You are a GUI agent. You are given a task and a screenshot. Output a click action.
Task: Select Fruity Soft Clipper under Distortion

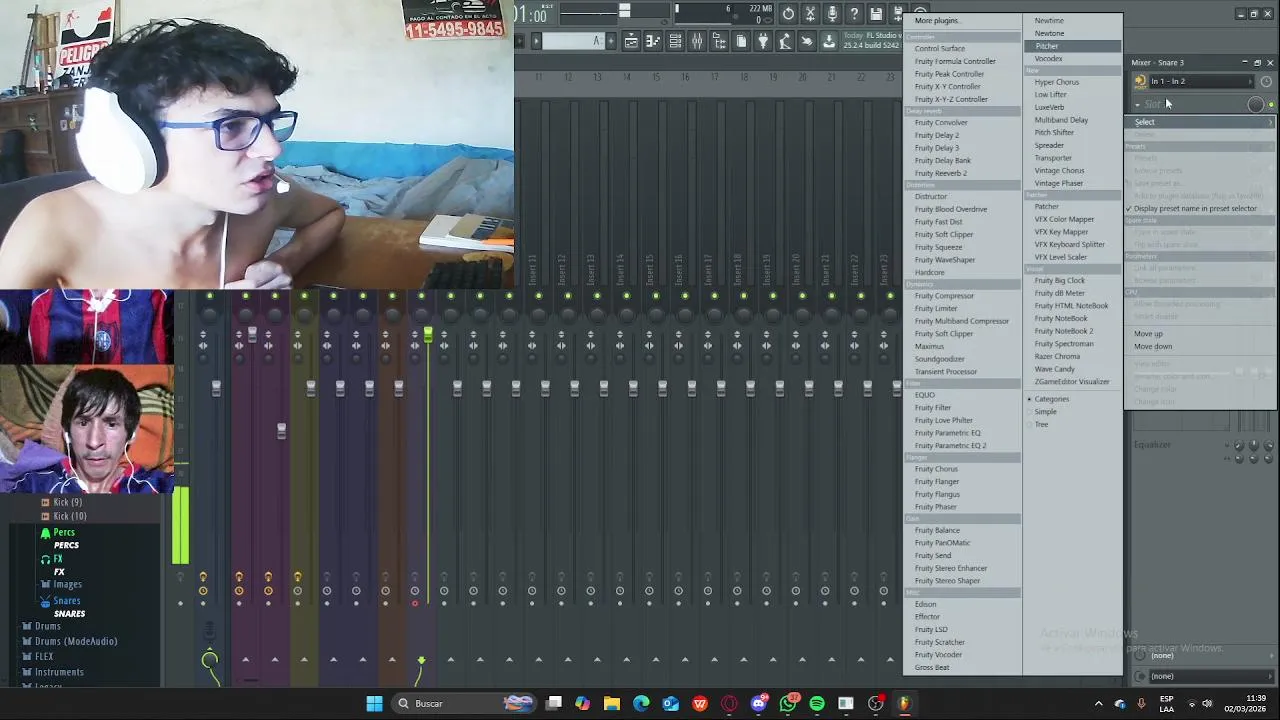pos(944,235)
